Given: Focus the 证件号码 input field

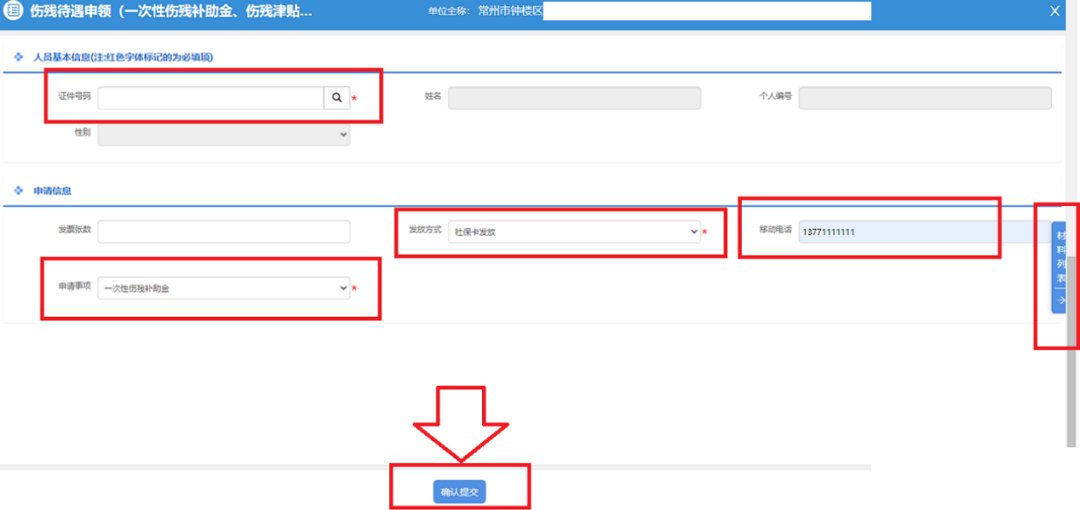Looking at the screenshot, I should coord(210,98).
